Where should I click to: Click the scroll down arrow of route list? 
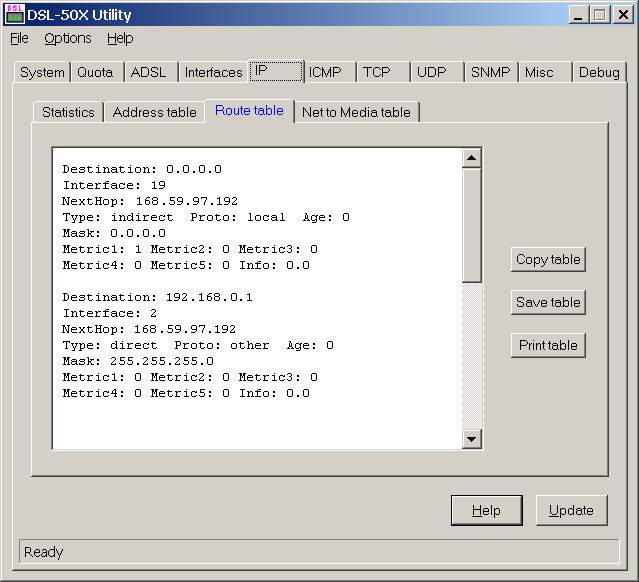(472, 439)
